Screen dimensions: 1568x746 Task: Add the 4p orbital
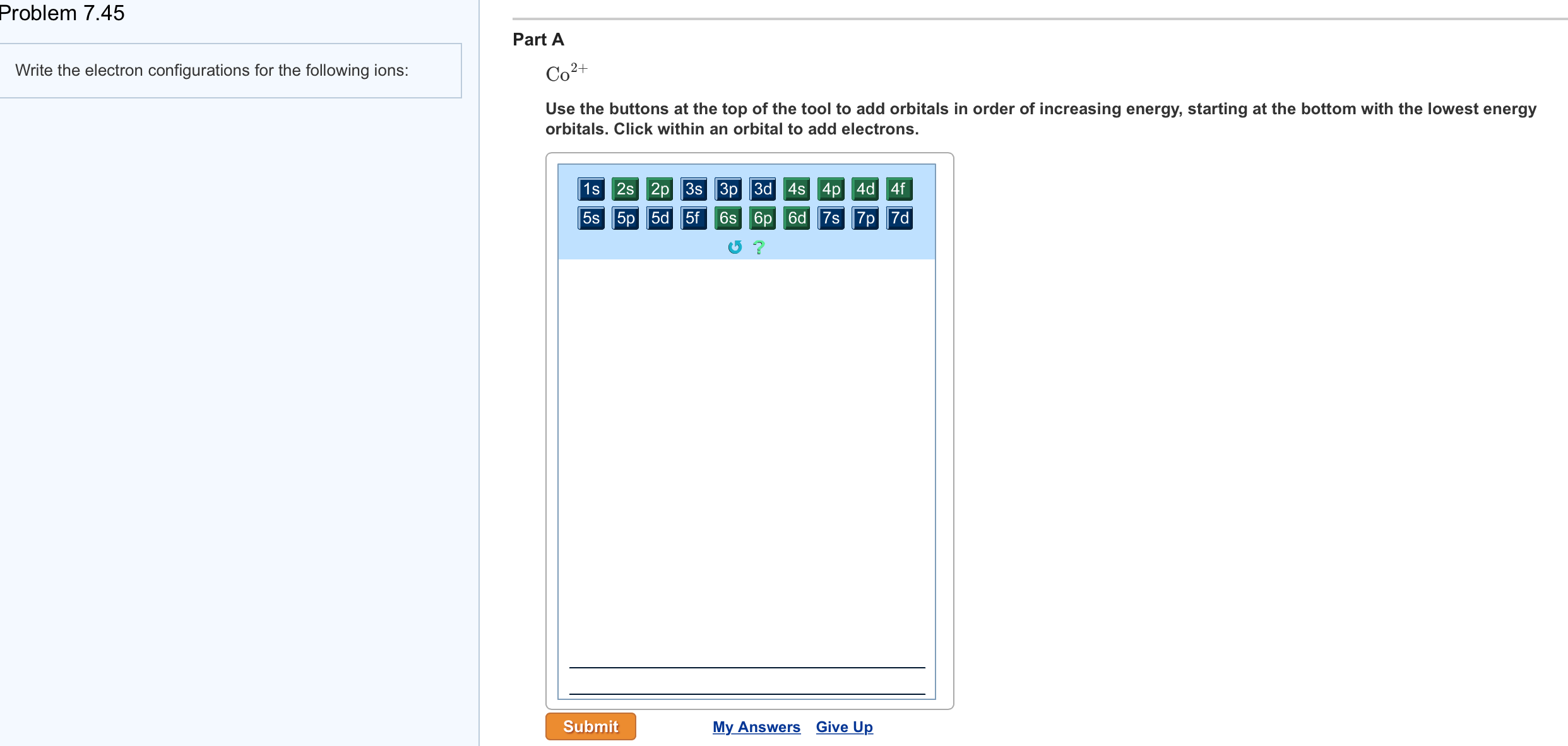click(831, 189)
